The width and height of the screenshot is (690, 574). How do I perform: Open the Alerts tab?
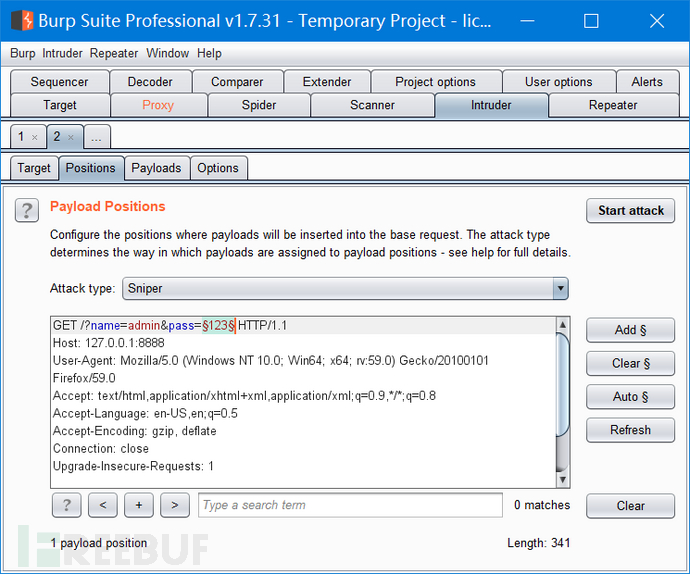point(647,81)
